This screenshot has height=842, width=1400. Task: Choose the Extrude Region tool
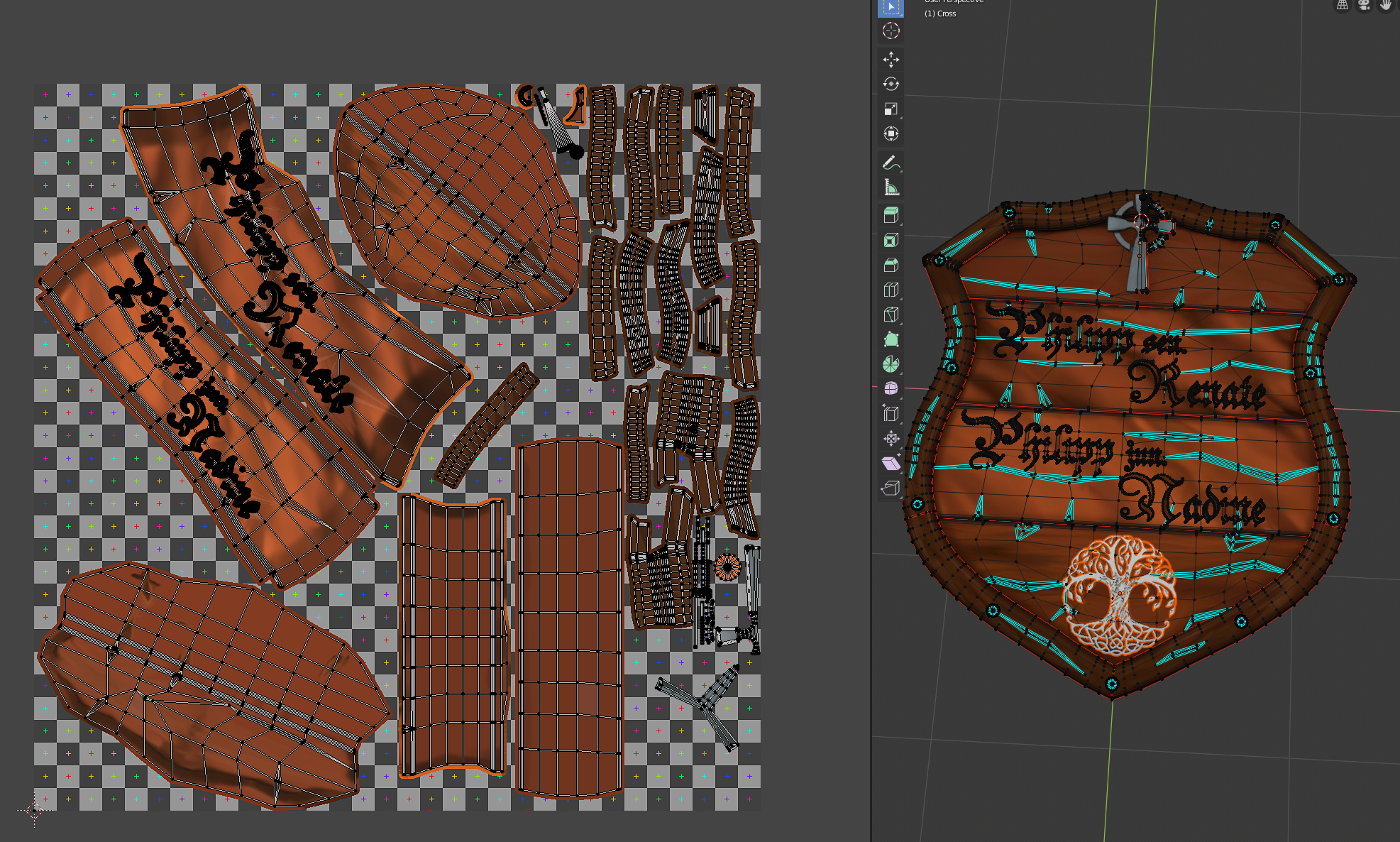891,215
